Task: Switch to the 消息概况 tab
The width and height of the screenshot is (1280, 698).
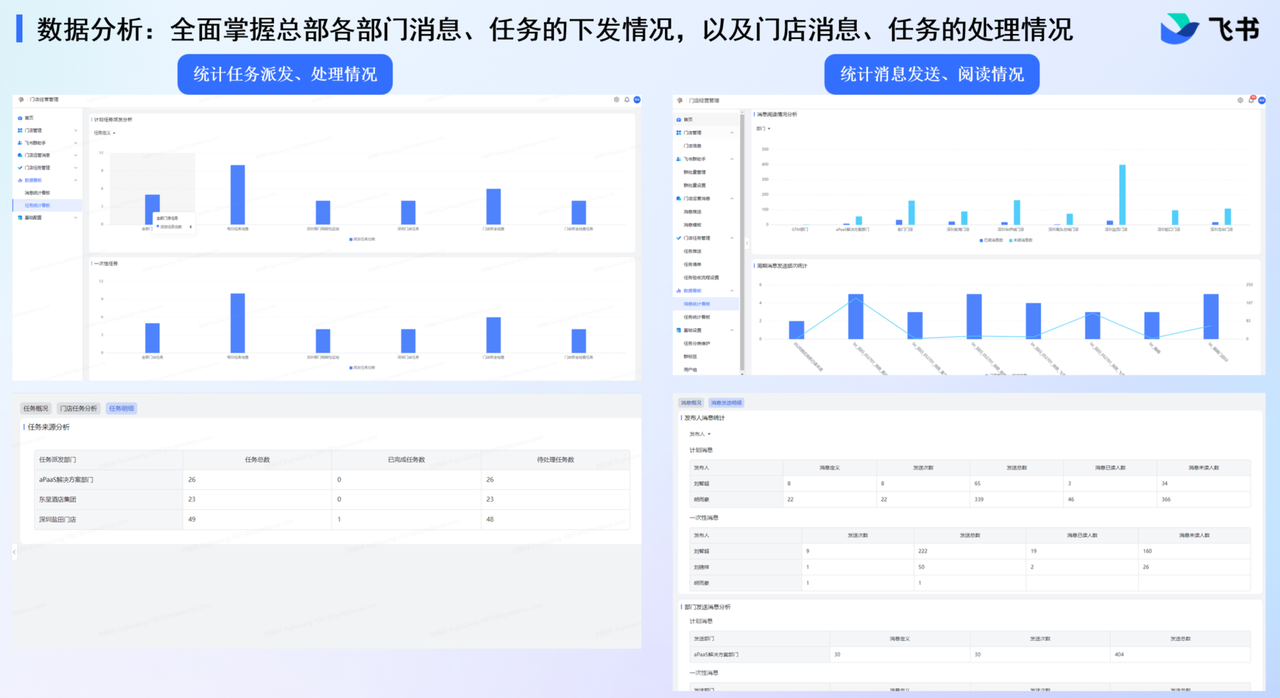Action: pos(691,403)
